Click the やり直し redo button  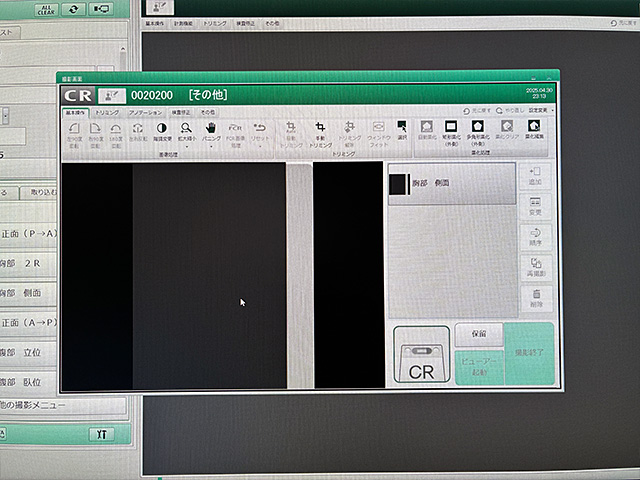[x=510, y=110]
